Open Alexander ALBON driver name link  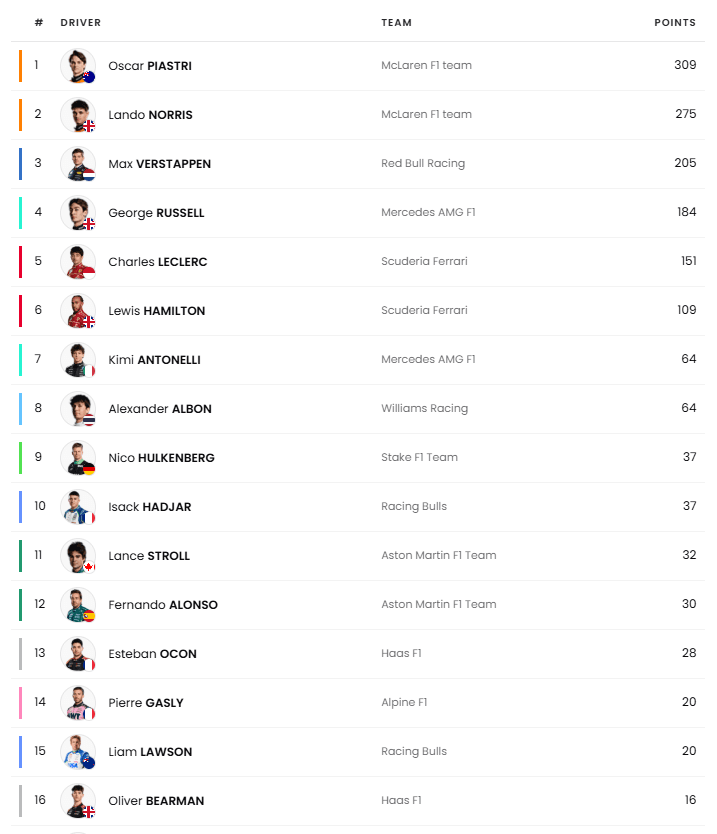(x=160, y=409)
